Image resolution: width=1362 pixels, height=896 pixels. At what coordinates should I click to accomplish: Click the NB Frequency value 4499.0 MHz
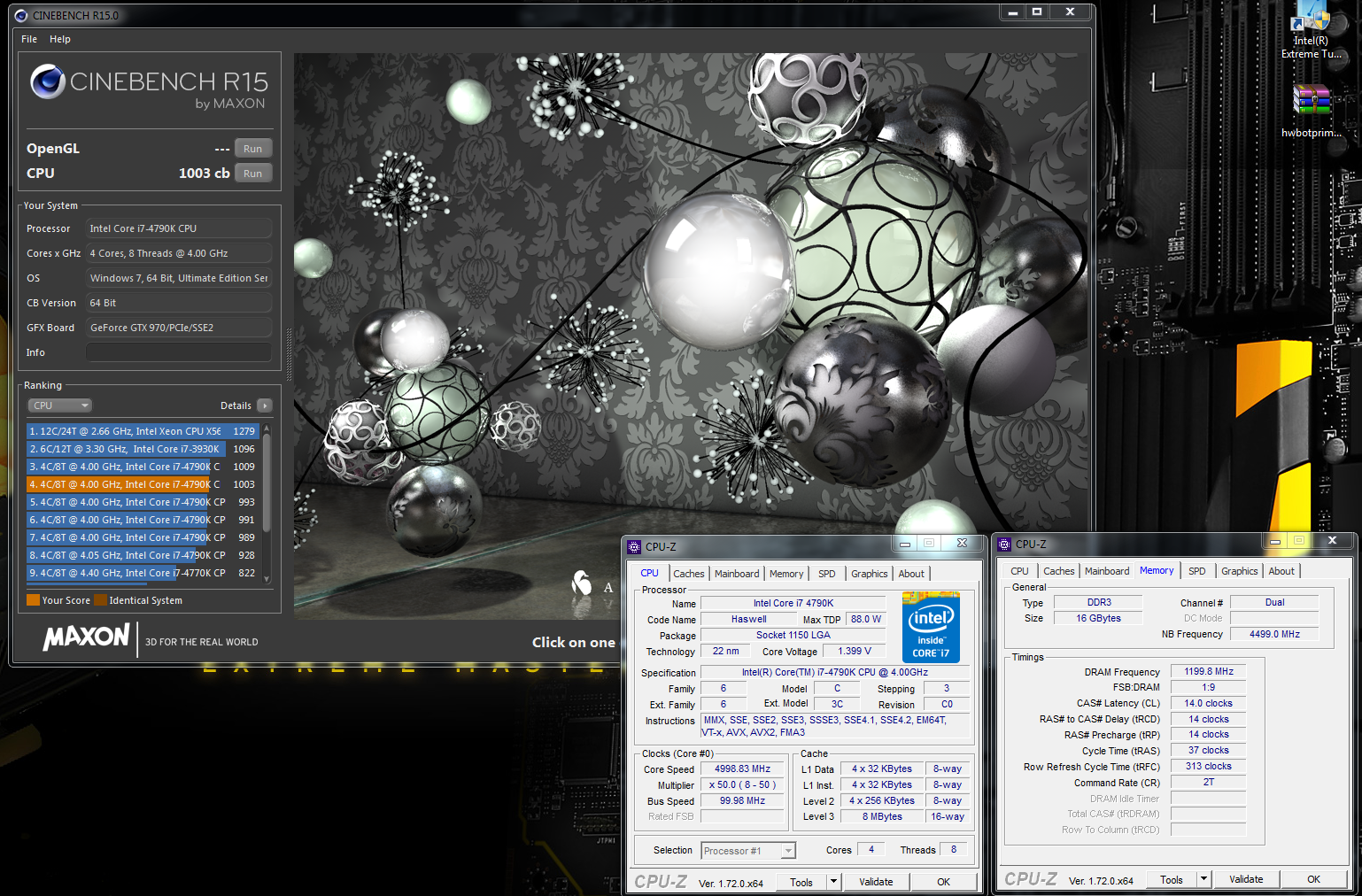click(x=1274, y=634)
